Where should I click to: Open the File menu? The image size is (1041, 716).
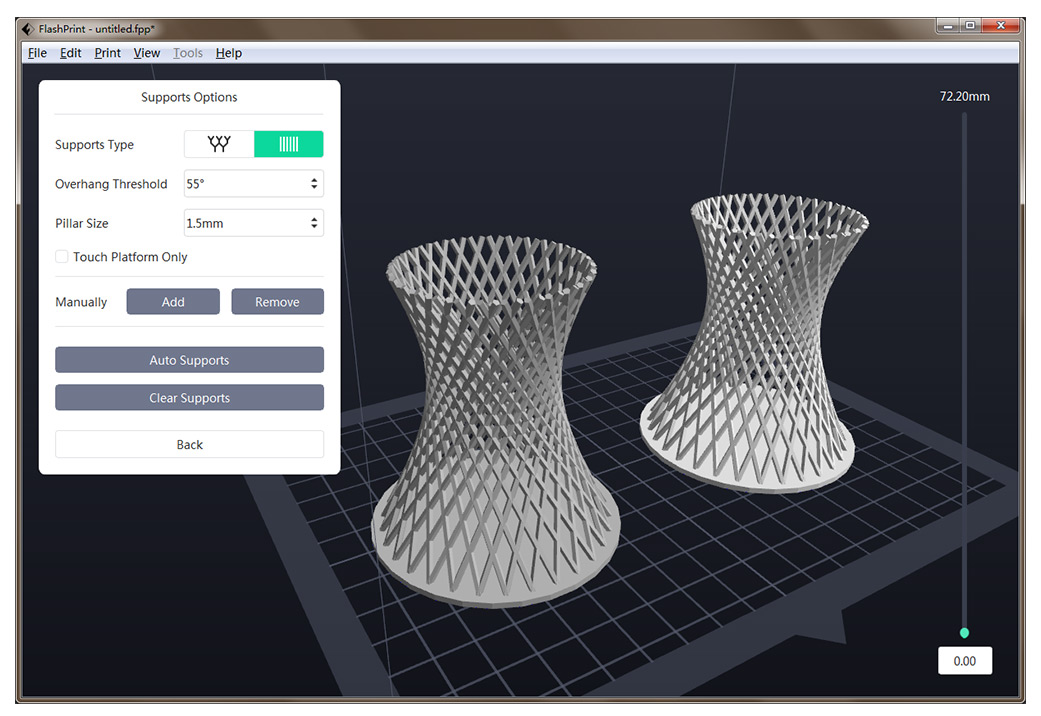pyautogui.click(x=37, y=53)
